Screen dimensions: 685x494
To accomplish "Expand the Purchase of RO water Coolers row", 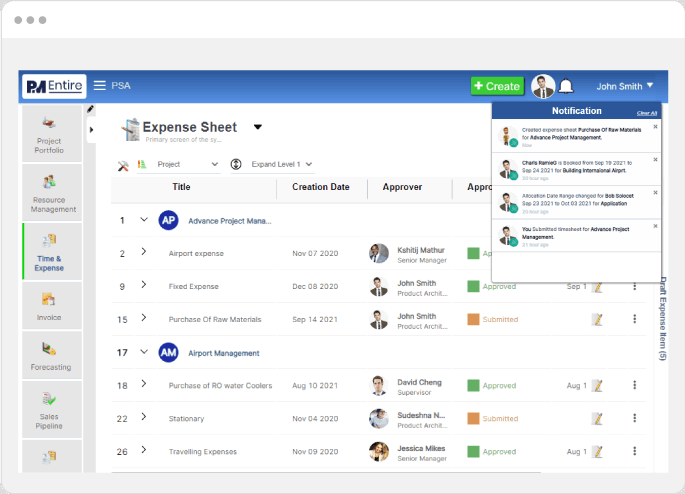I will [x=143, y=385].
